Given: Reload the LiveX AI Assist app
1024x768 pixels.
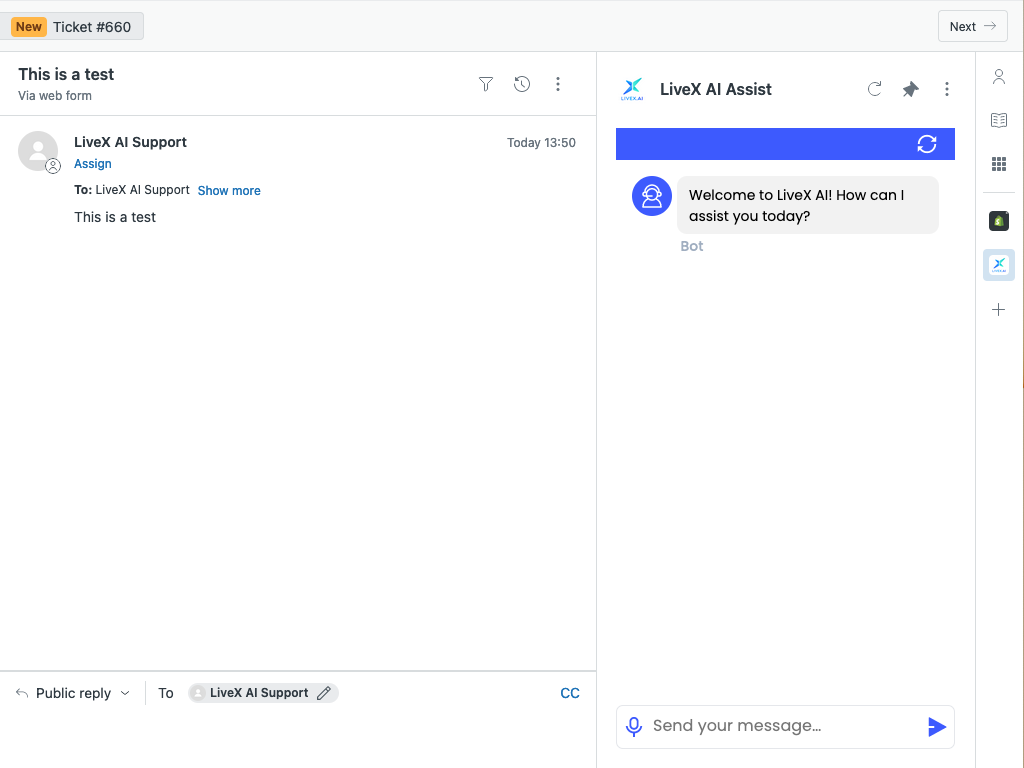Looking at the screenshot, I should point(874,89).
